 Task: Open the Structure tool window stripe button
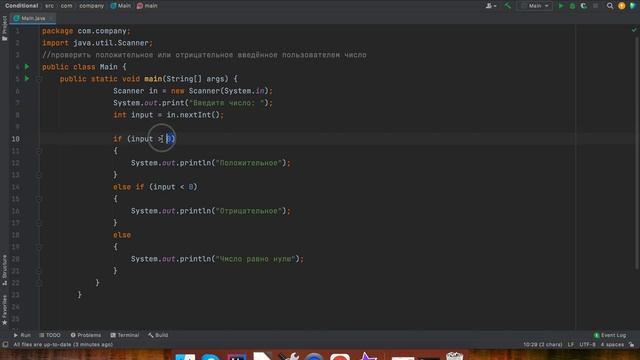pyautogui.click(x=4, y=270)
